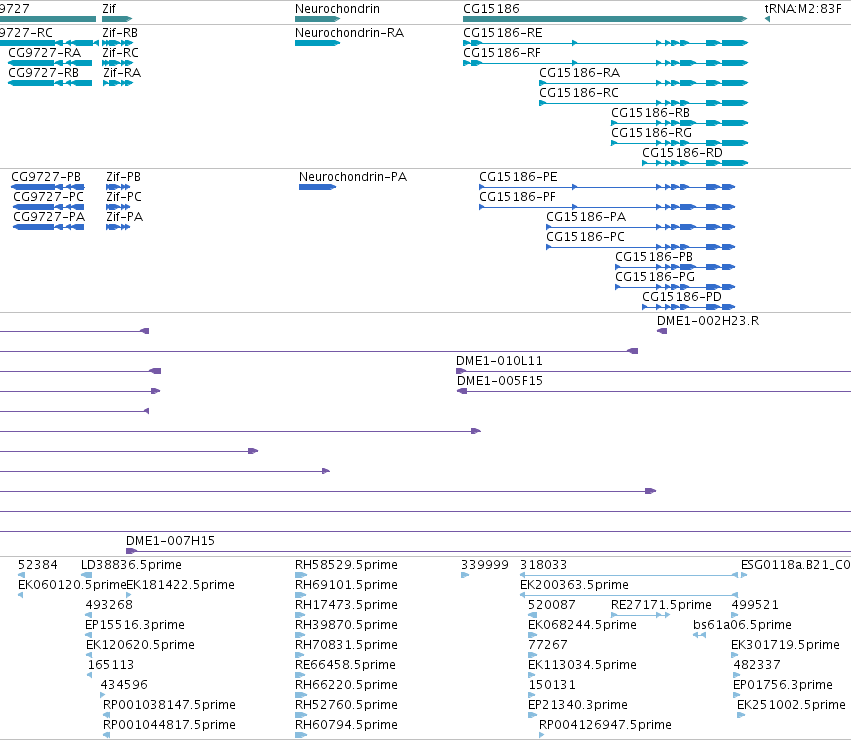Select the CG15186-RF transcript
Screen dimensions: 851x740
coord(605,63)
